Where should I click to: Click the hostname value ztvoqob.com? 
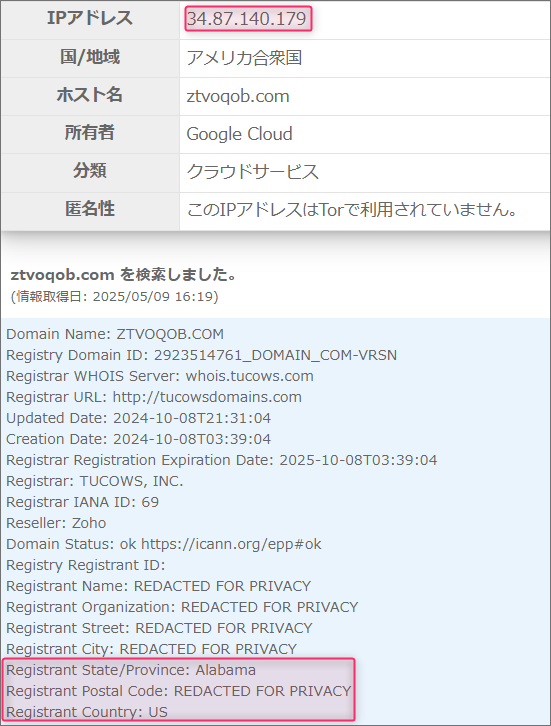238,96
